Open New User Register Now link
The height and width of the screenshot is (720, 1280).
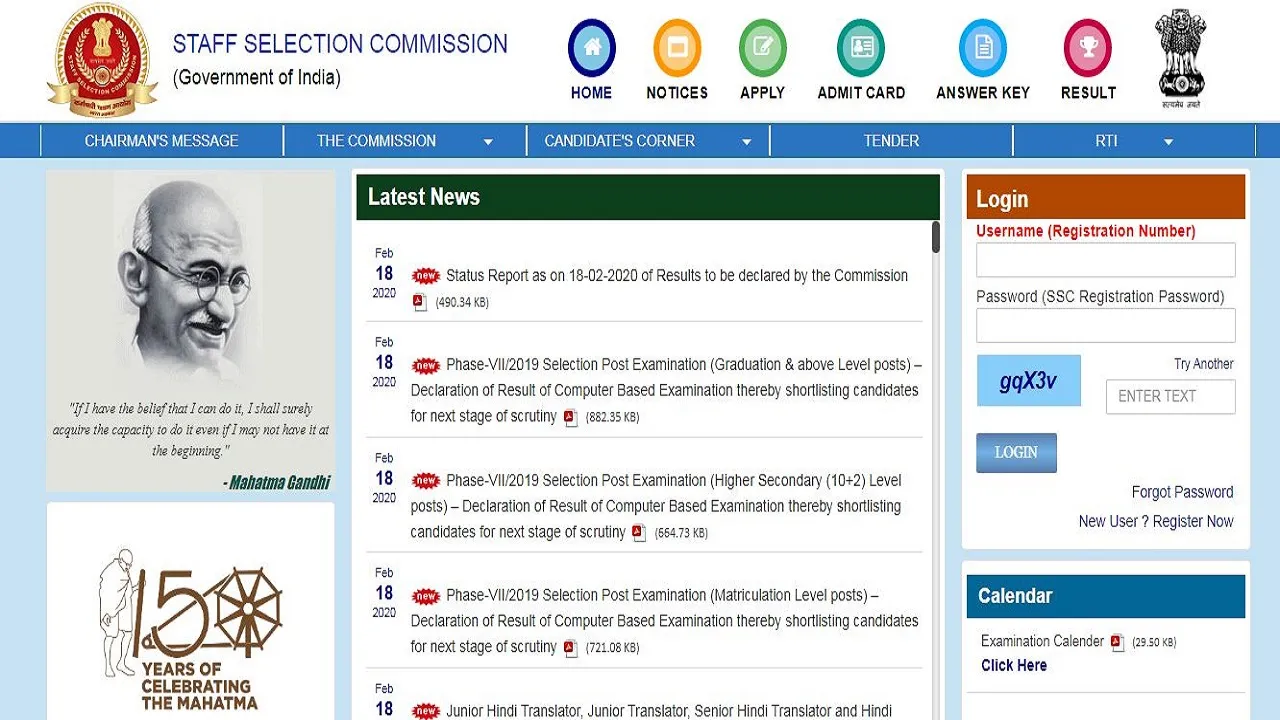click(1156, 521)
